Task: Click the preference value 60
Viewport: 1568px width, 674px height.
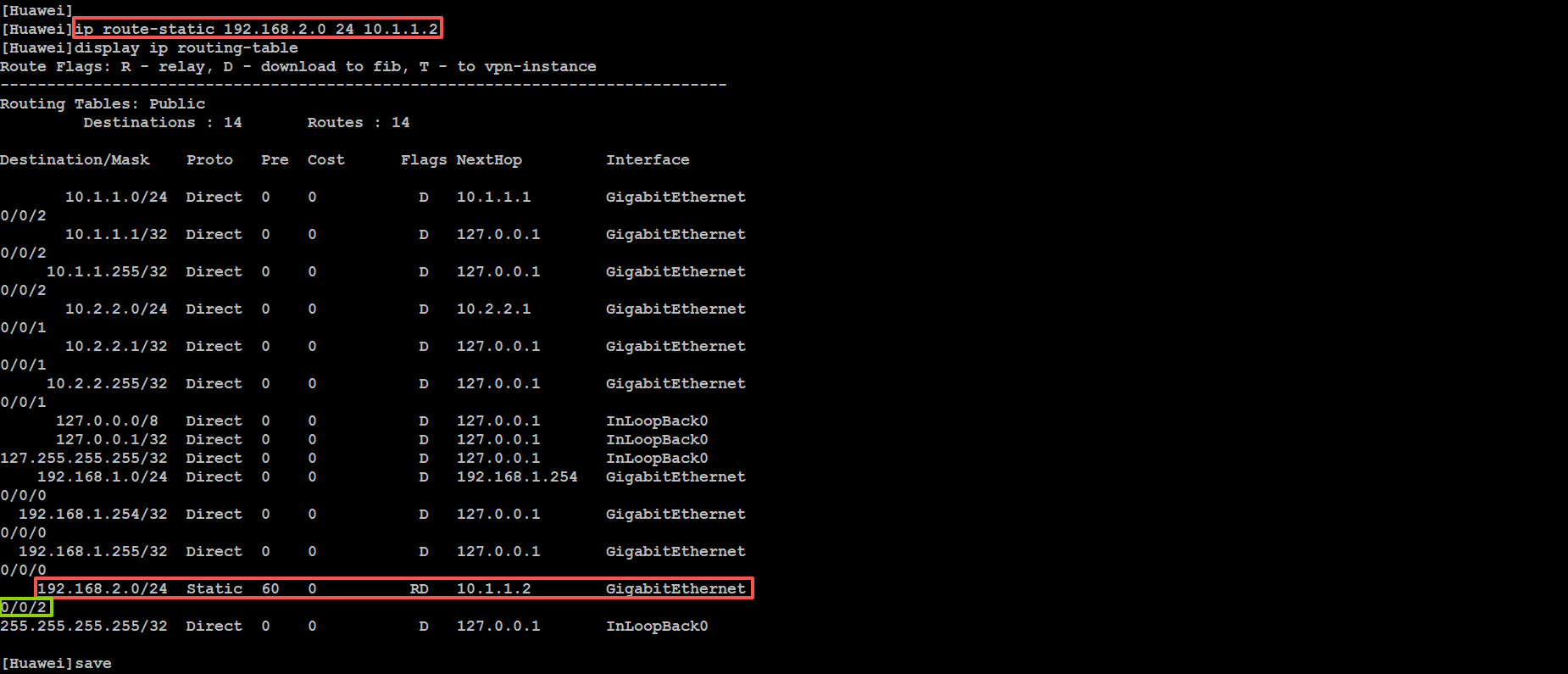Action: tap(270, 589)
